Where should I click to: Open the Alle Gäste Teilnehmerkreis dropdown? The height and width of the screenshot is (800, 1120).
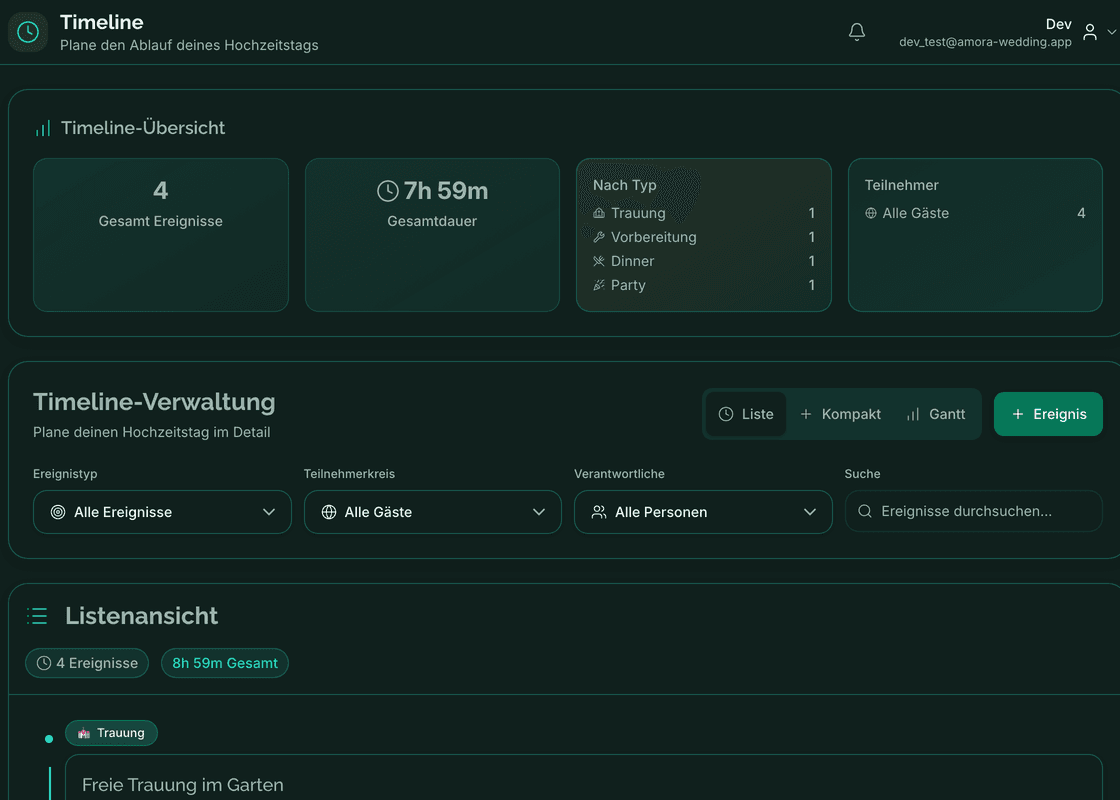[x=433, y=512]
